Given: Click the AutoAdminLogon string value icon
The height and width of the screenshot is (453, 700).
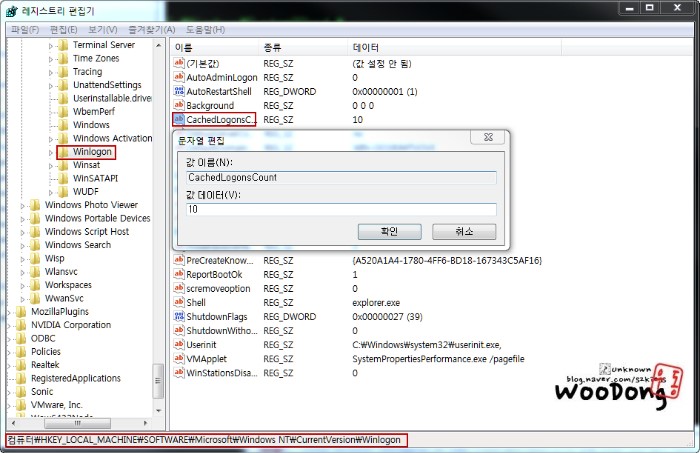Looking at the screenshot, I should pos(179,77).
